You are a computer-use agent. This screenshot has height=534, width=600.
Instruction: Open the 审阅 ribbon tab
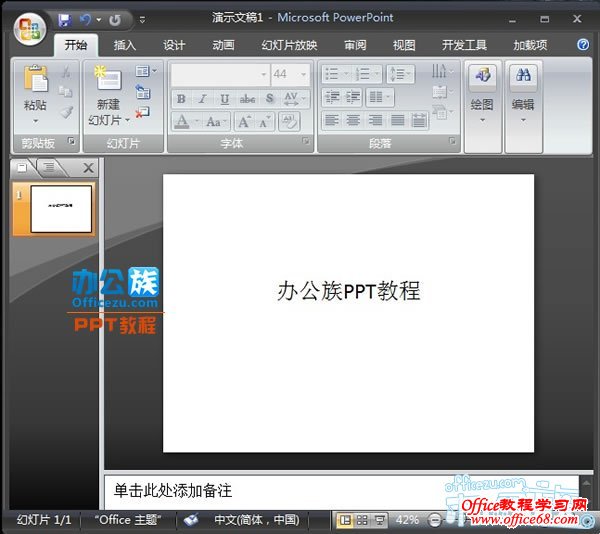[355, 45]
